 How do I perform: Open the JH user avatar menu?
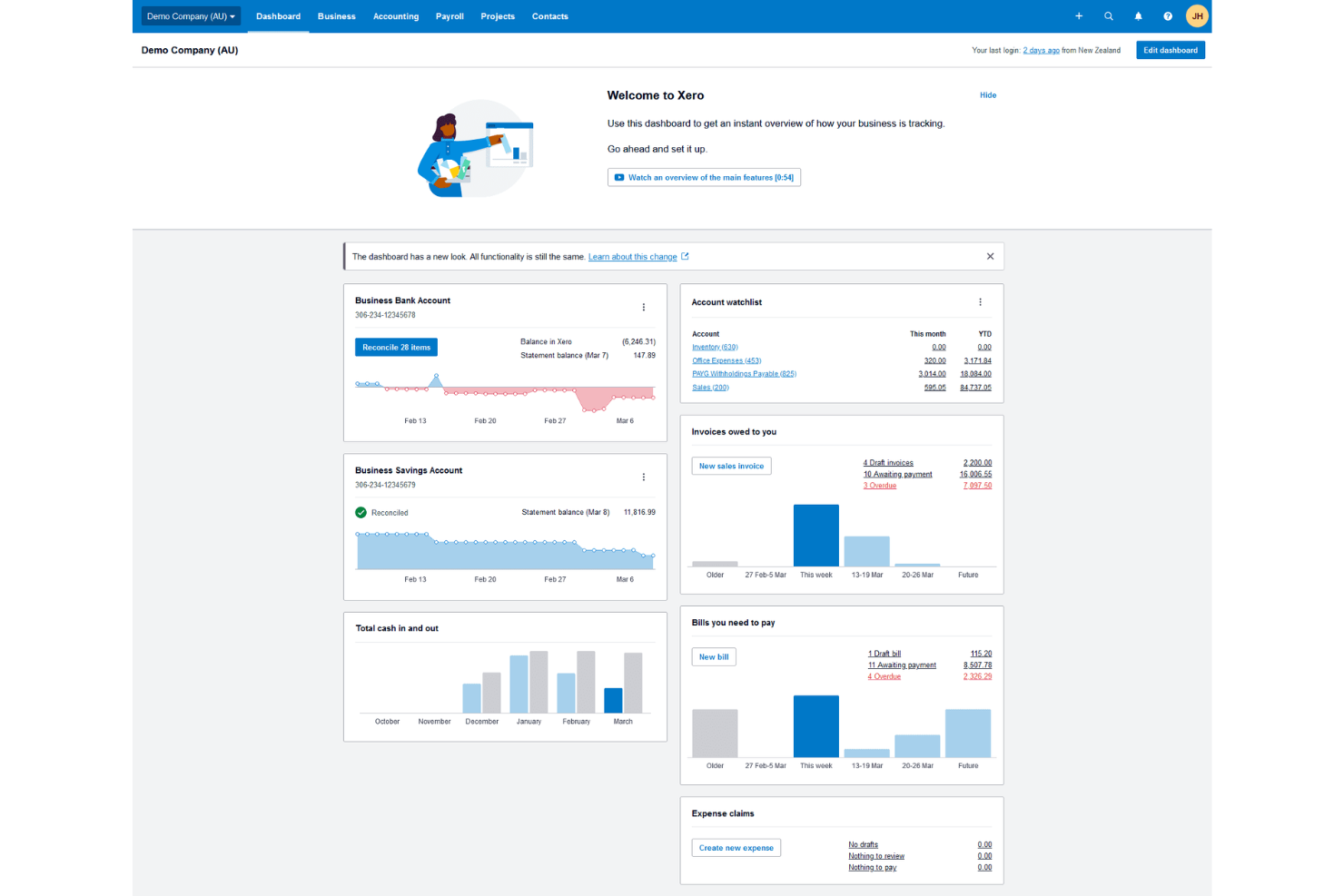(x=1197, y=16)
